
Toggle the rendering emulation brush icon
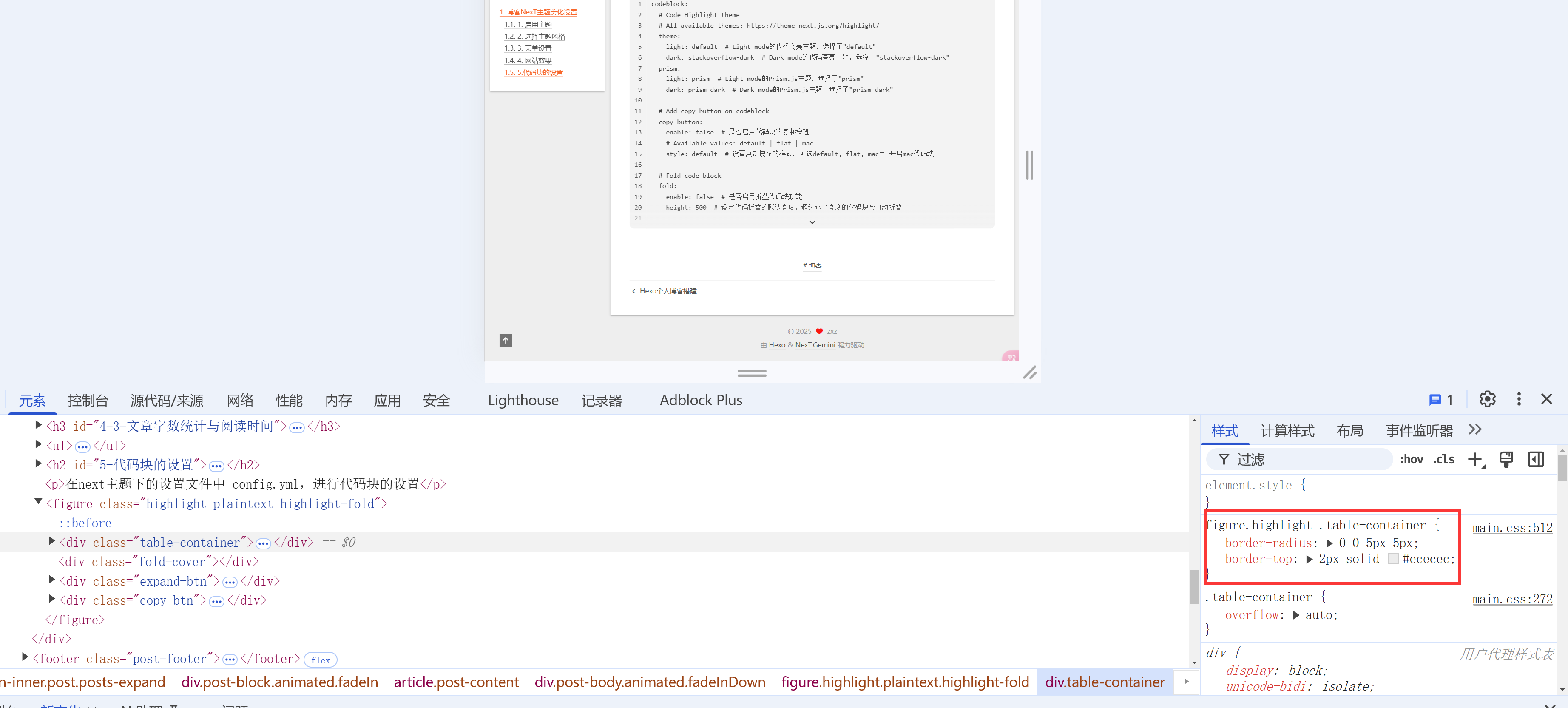point(1506,460)
